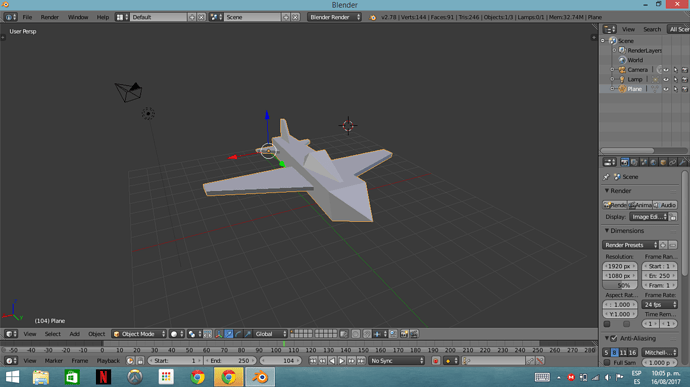The width and height of the screenshot is (690, 387).
Task: Open Netflix from the Windows taskbar
Action: pyautogui.click(x=103, y=377)
